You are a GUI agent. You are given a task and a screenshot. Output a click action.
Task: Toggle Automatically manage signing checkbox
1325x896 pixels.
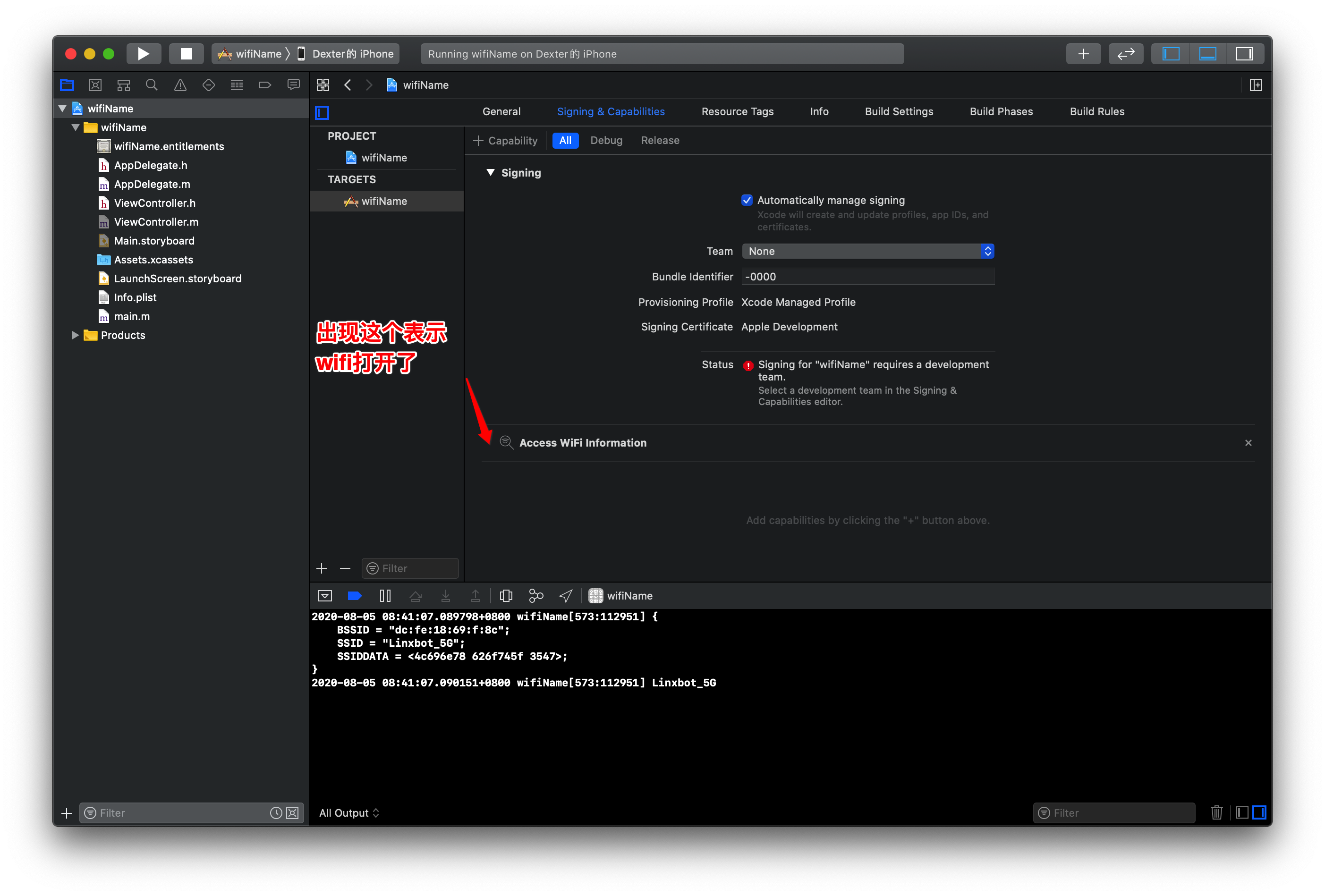747,200
